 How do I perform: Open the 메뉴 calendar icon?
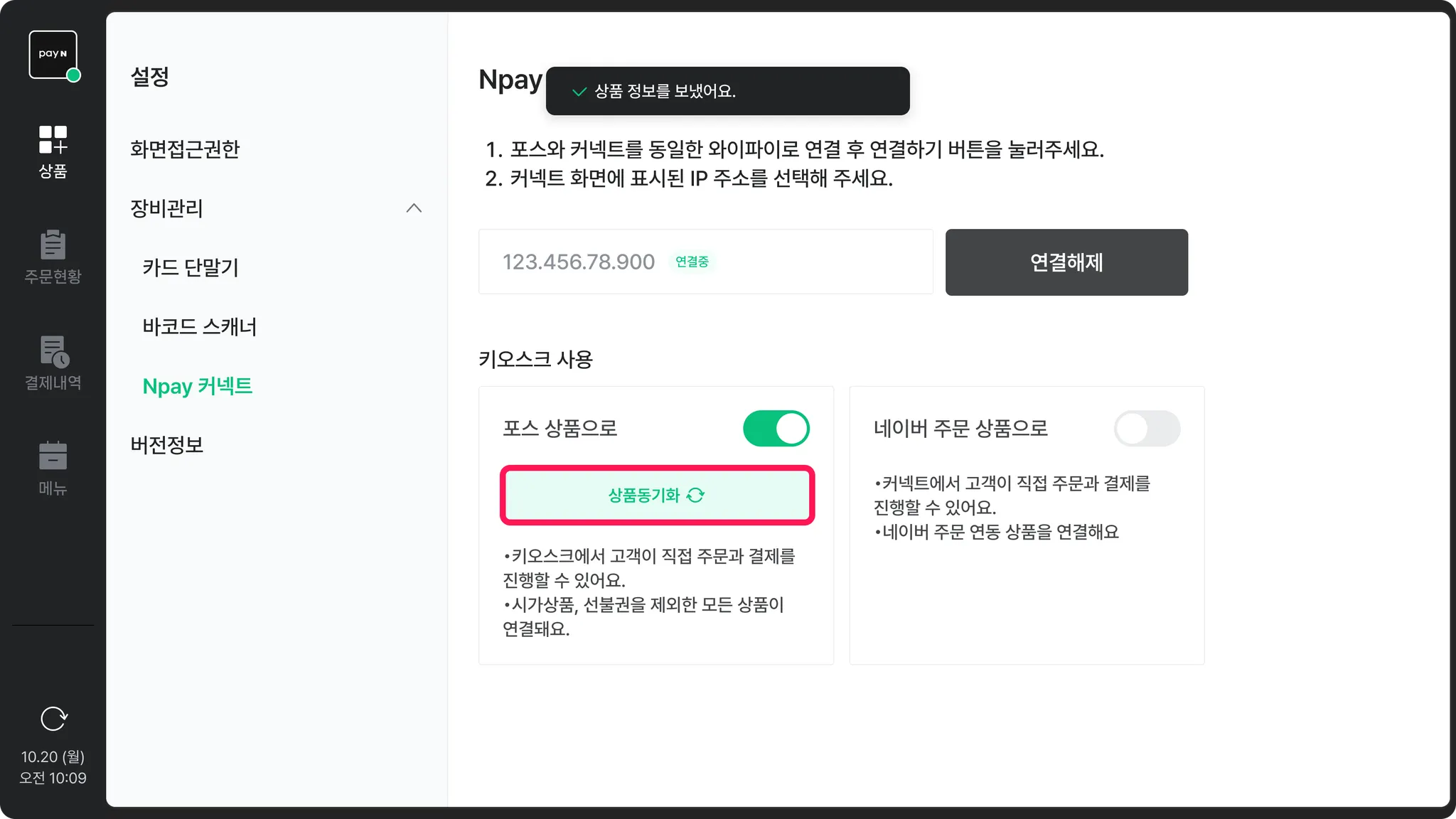click(x=53, y=456)
